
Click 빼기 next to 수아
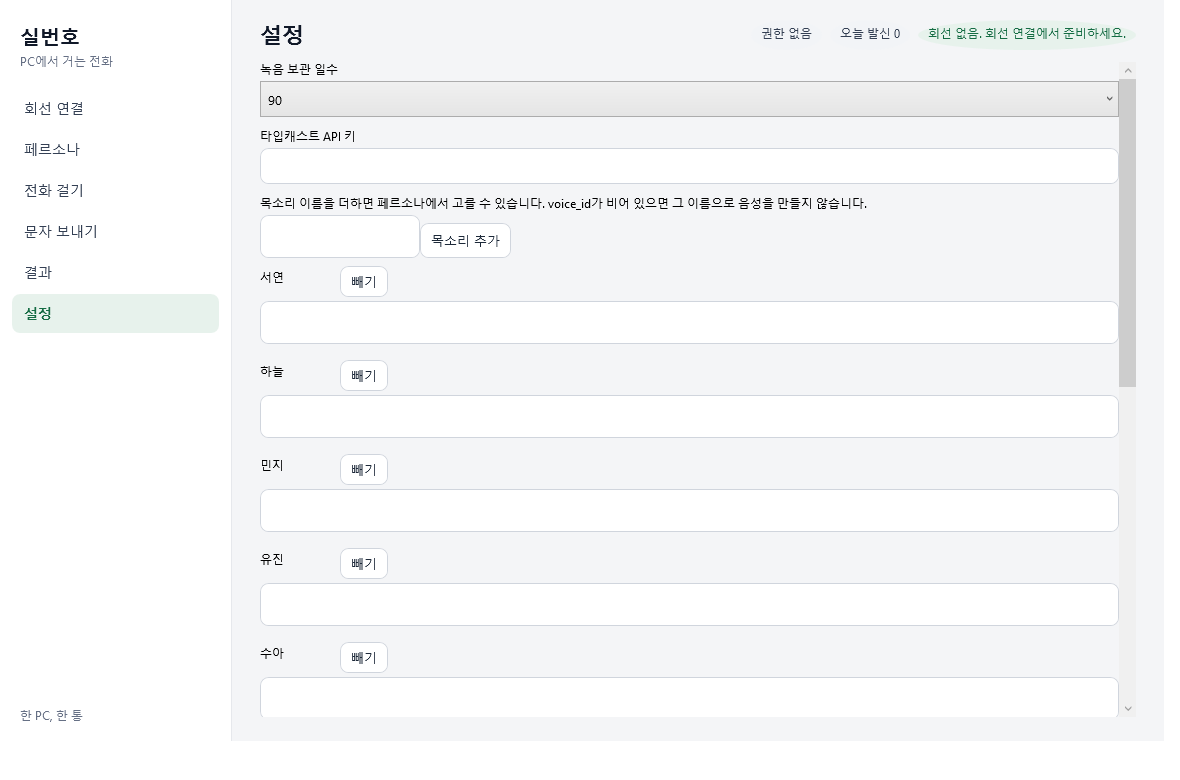click(x=363, y=657)
